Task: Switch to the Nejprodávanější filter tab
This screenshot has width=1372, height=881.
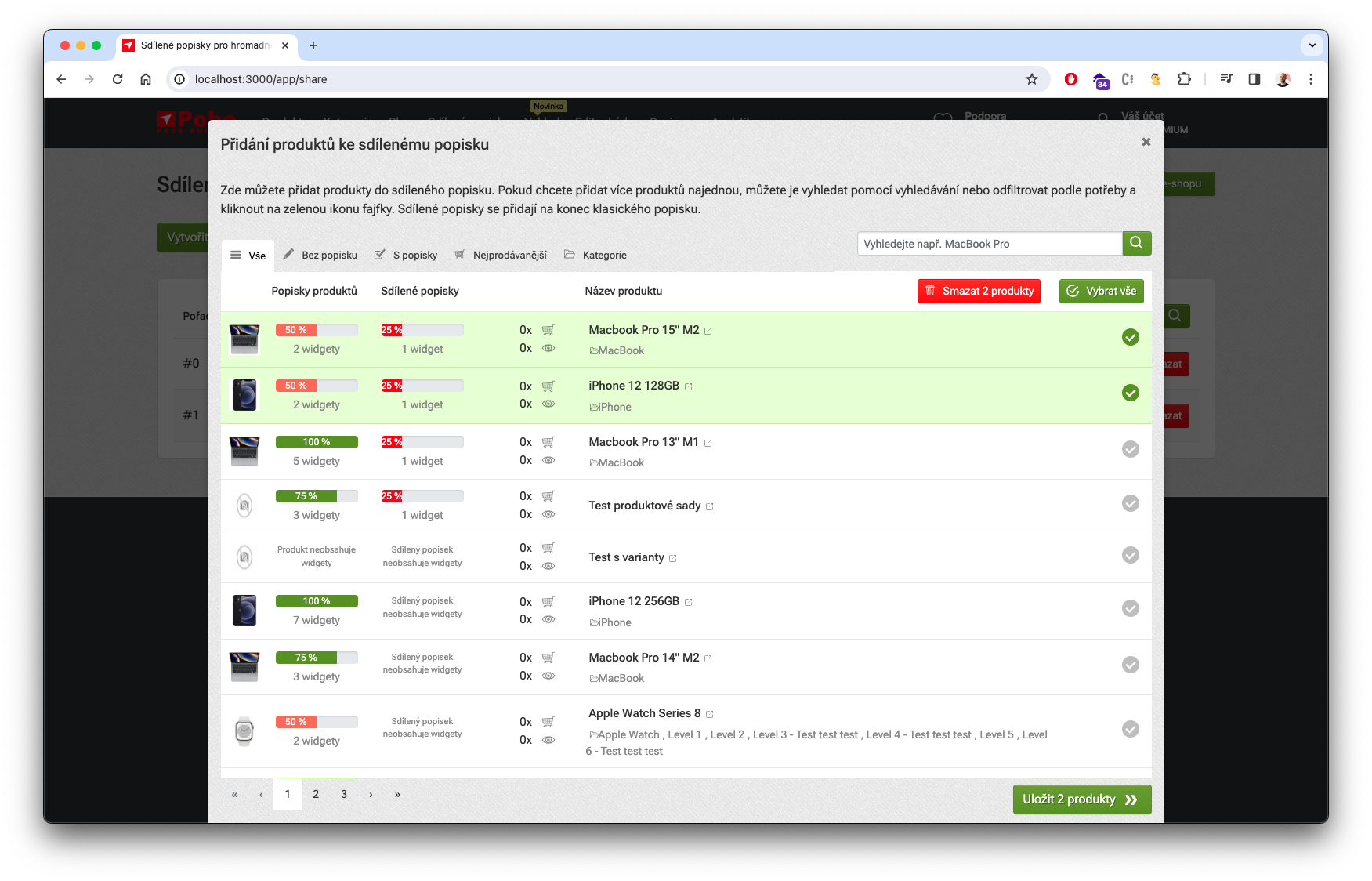Action: (501, 256)
